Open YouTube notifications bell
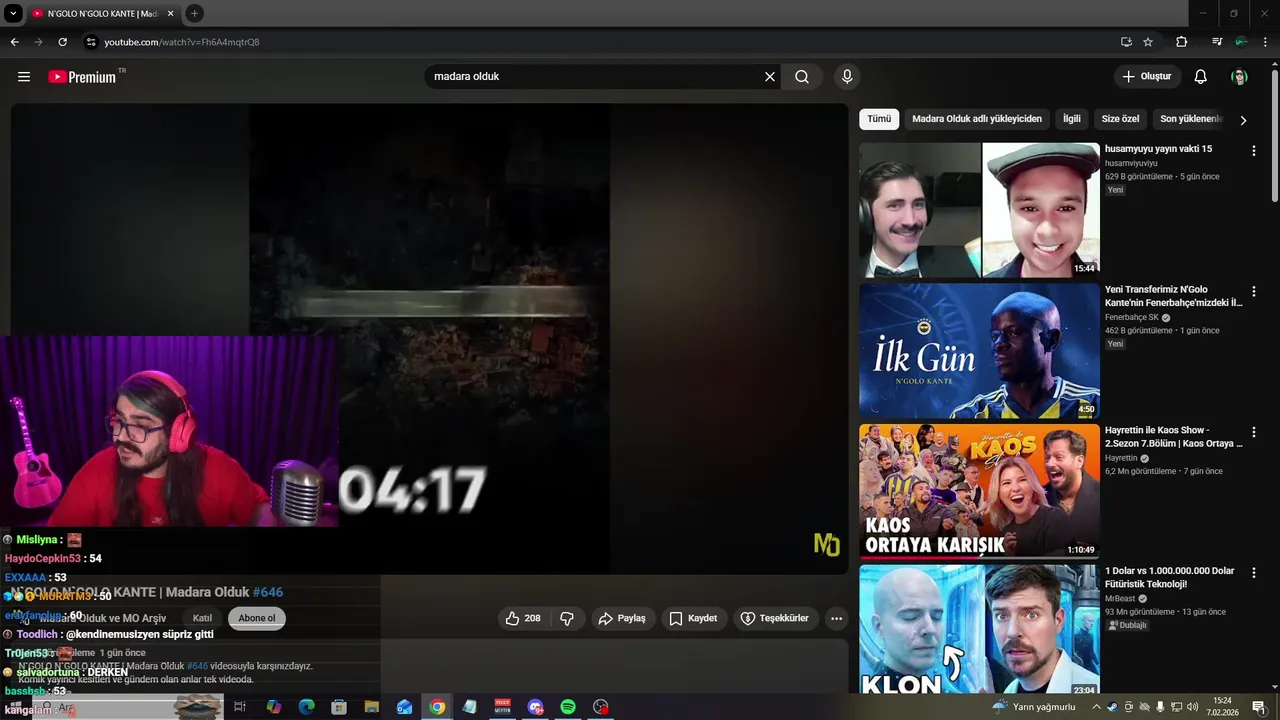The image size is (1280, 720). [x=1201, y=77]
